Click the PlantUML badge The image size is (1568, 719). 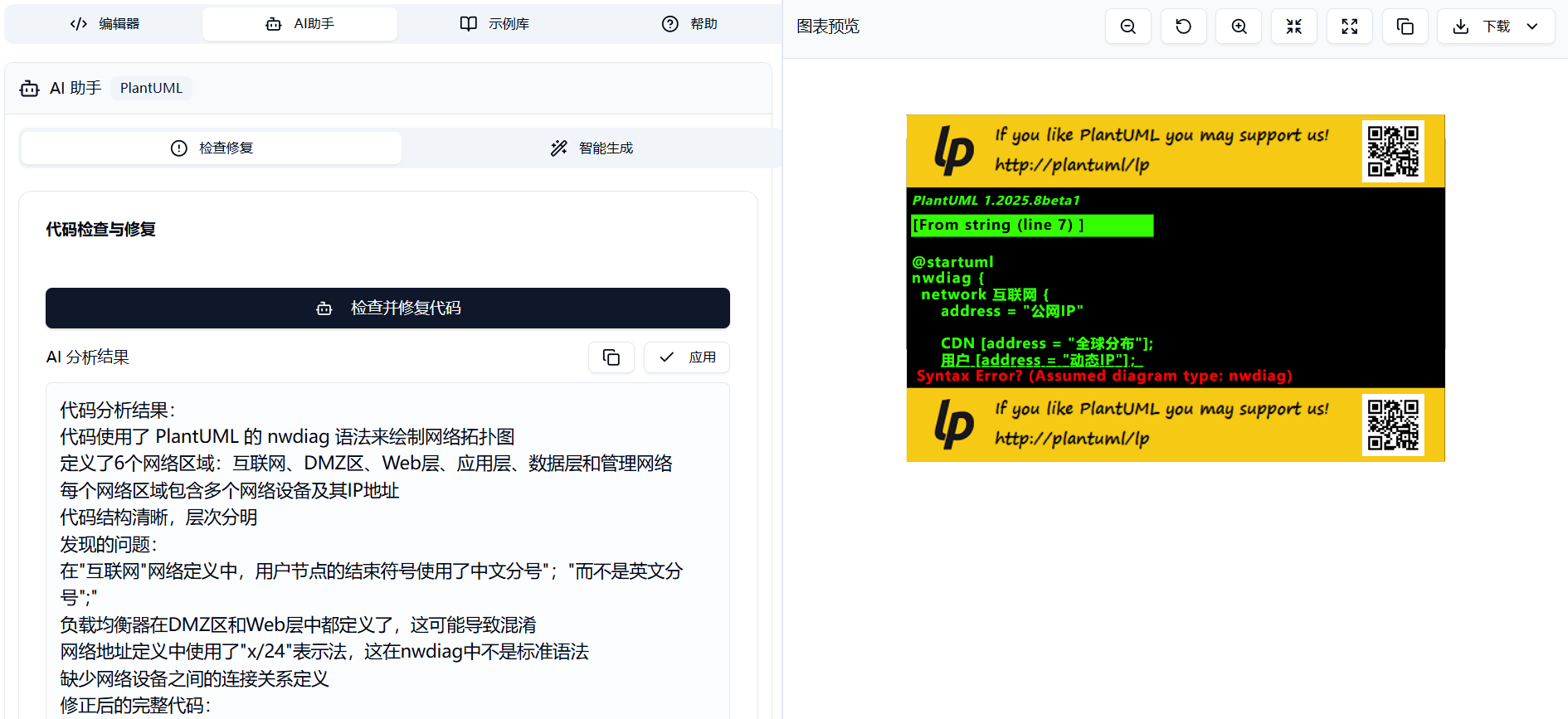(x=151, y=88)
